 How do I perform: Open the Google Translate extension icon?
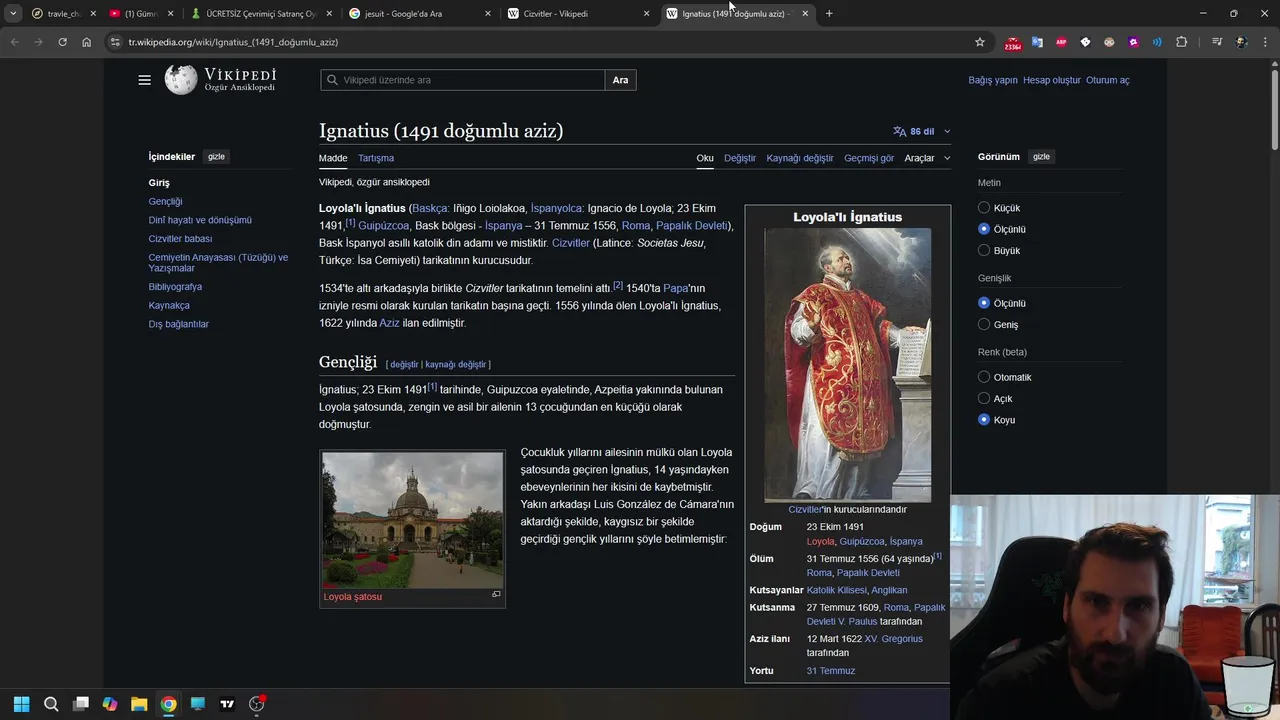click(1037, 42)
